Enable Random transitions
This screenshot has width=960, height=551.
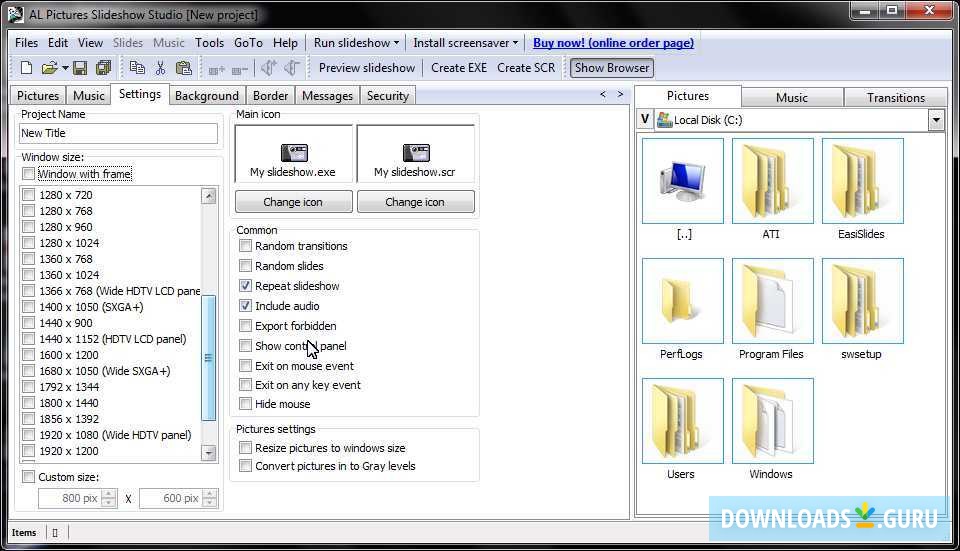click(246, 246)
